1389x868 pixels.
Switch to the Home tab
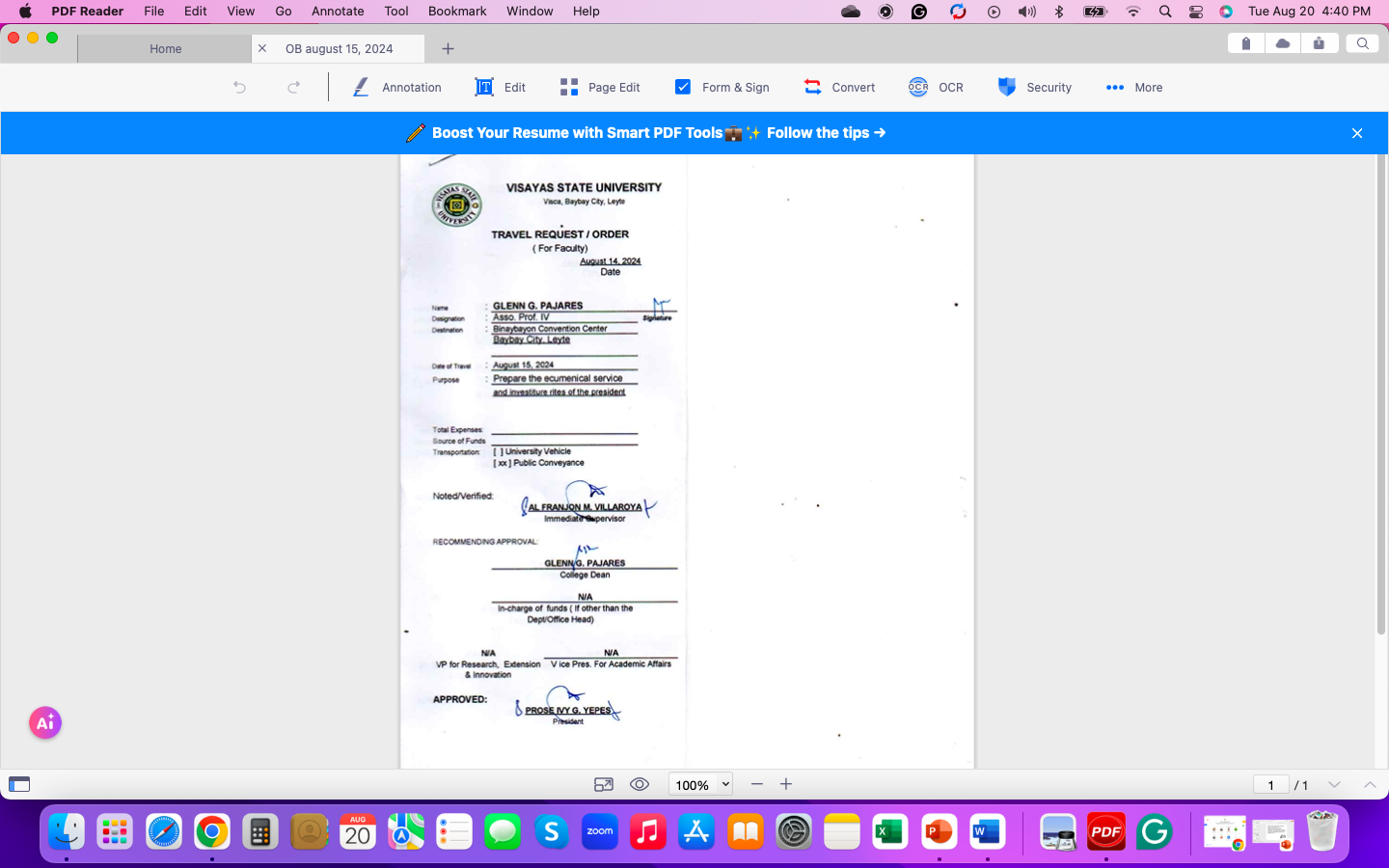[x=165, y=48]
